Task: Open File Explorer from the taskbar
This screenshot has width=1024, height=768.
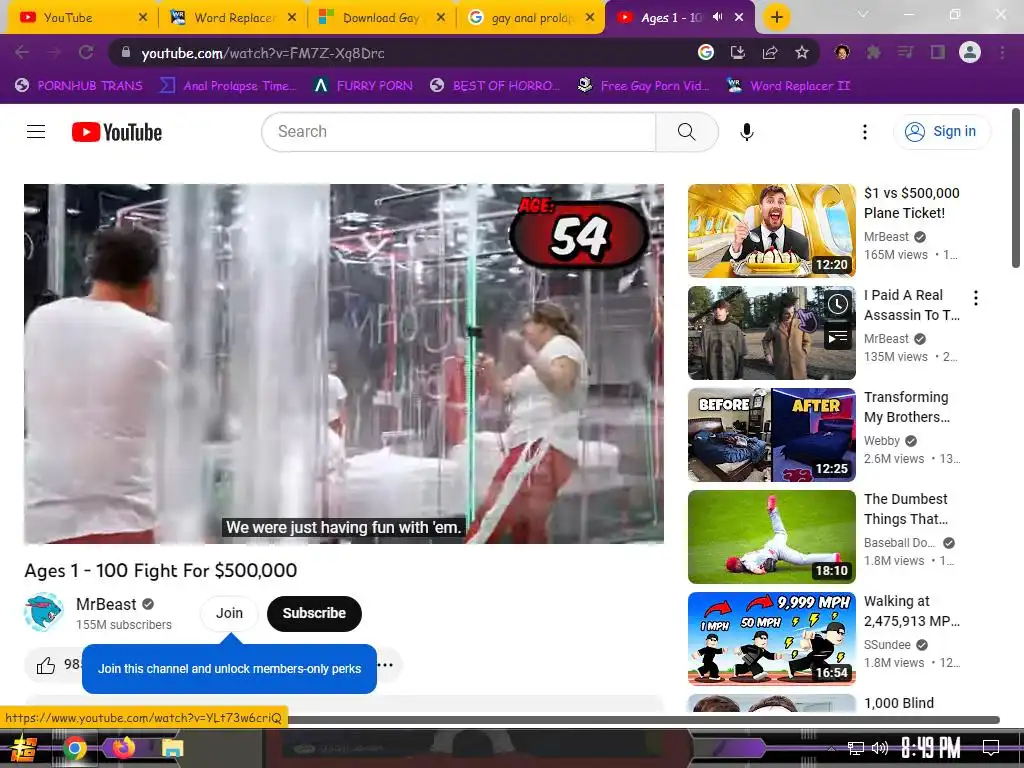Action: [172, 748]
